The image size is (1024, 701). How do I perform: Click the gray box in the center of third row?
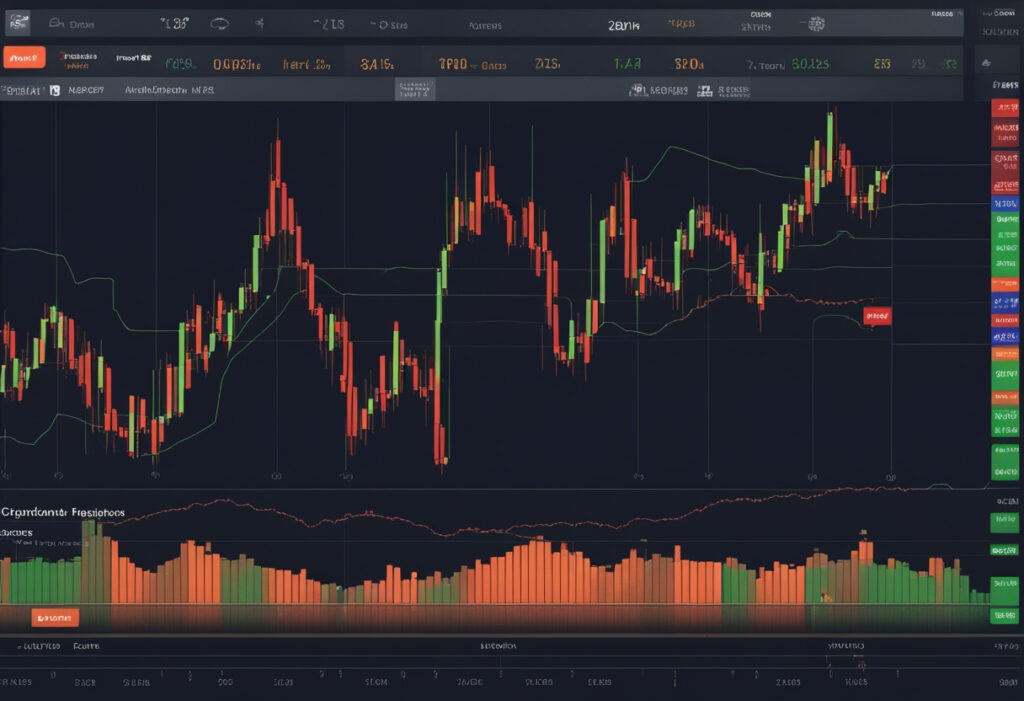[415, 90]
